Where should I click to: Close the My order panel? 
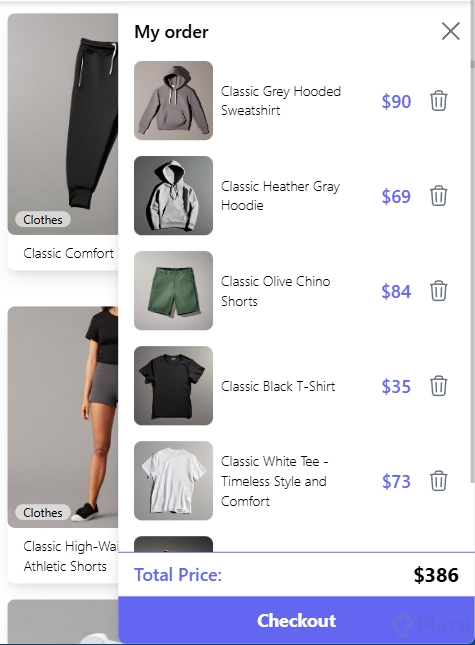point(451,31)
